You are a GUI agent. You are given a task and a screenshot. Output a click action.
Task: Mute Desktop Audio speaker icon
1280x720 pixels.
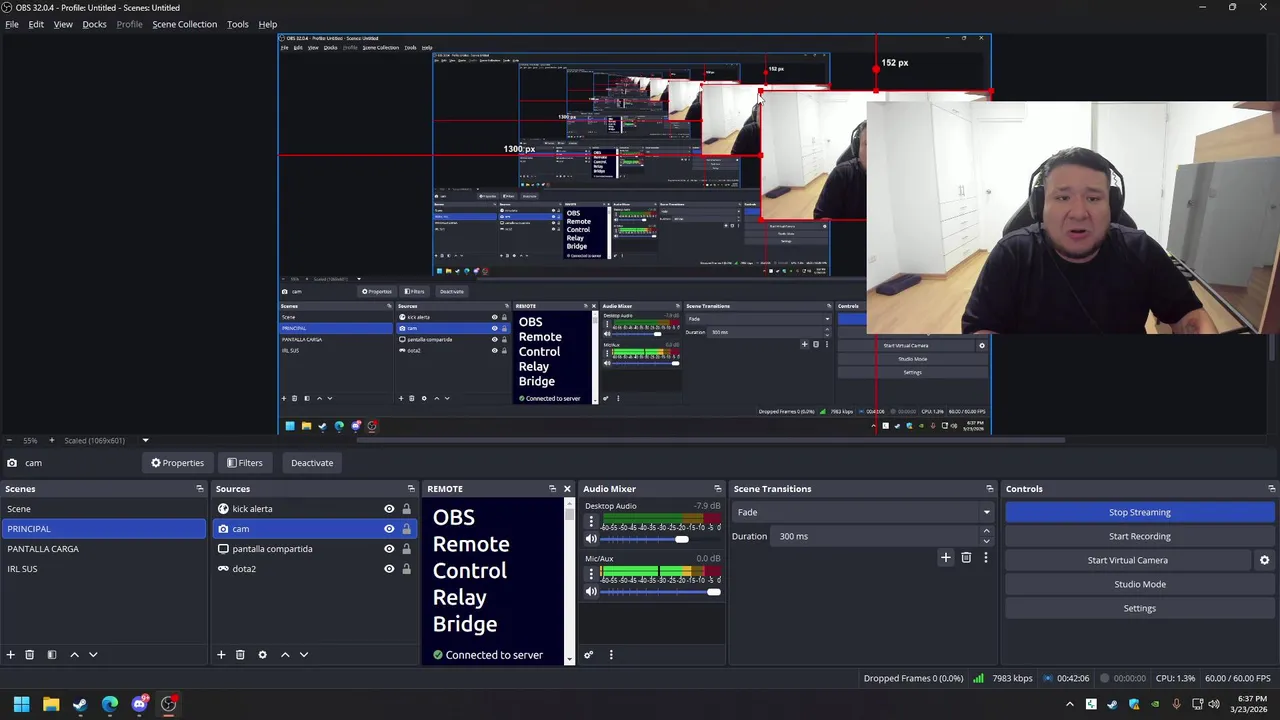point(591,540)
